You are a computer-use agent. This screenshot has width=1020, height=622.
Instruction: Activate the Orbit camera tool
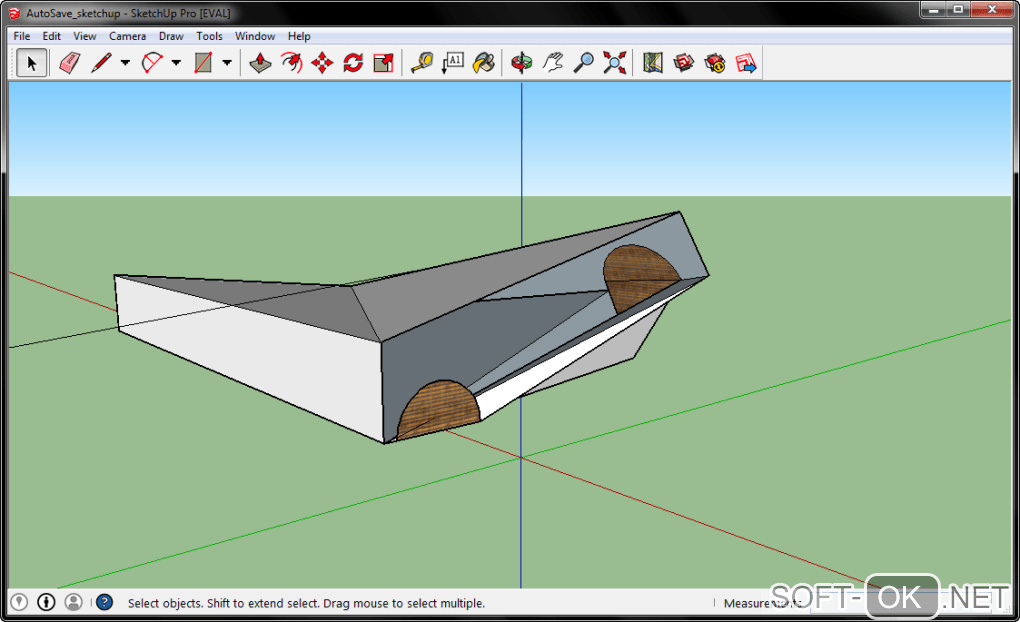pyautogui.click(x=522, y=63)
